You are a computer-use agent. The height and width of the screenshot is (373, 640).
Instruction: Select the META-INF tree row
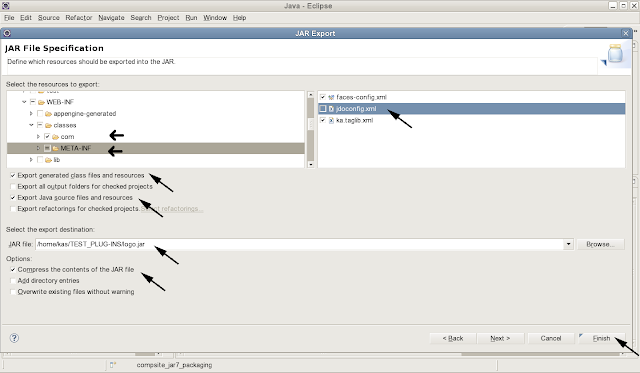[x=156, y=148]
